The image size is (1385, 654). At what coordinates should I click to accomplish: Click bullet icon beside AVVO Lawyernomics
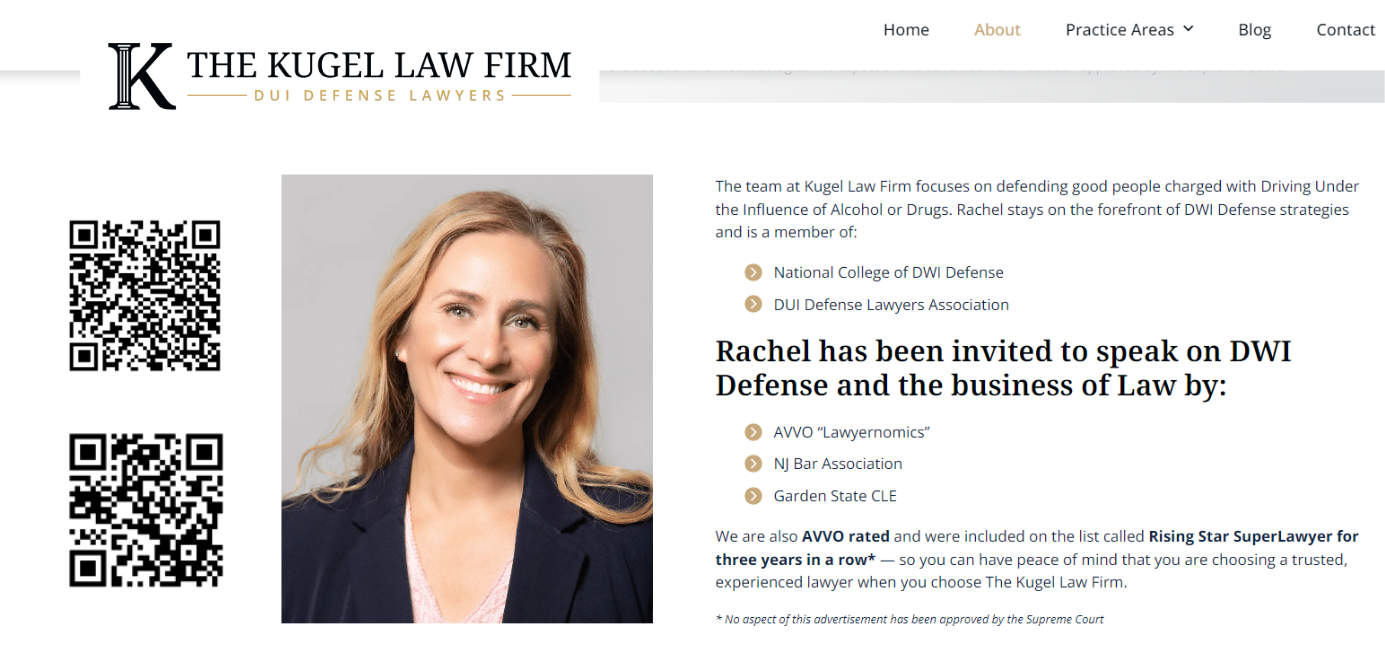click(x=753, y=432)
